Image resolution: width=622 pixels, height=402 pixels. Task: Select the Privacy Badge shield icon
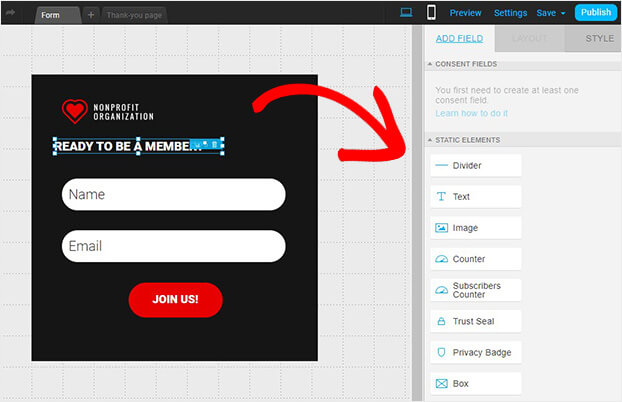click(441, 352)
